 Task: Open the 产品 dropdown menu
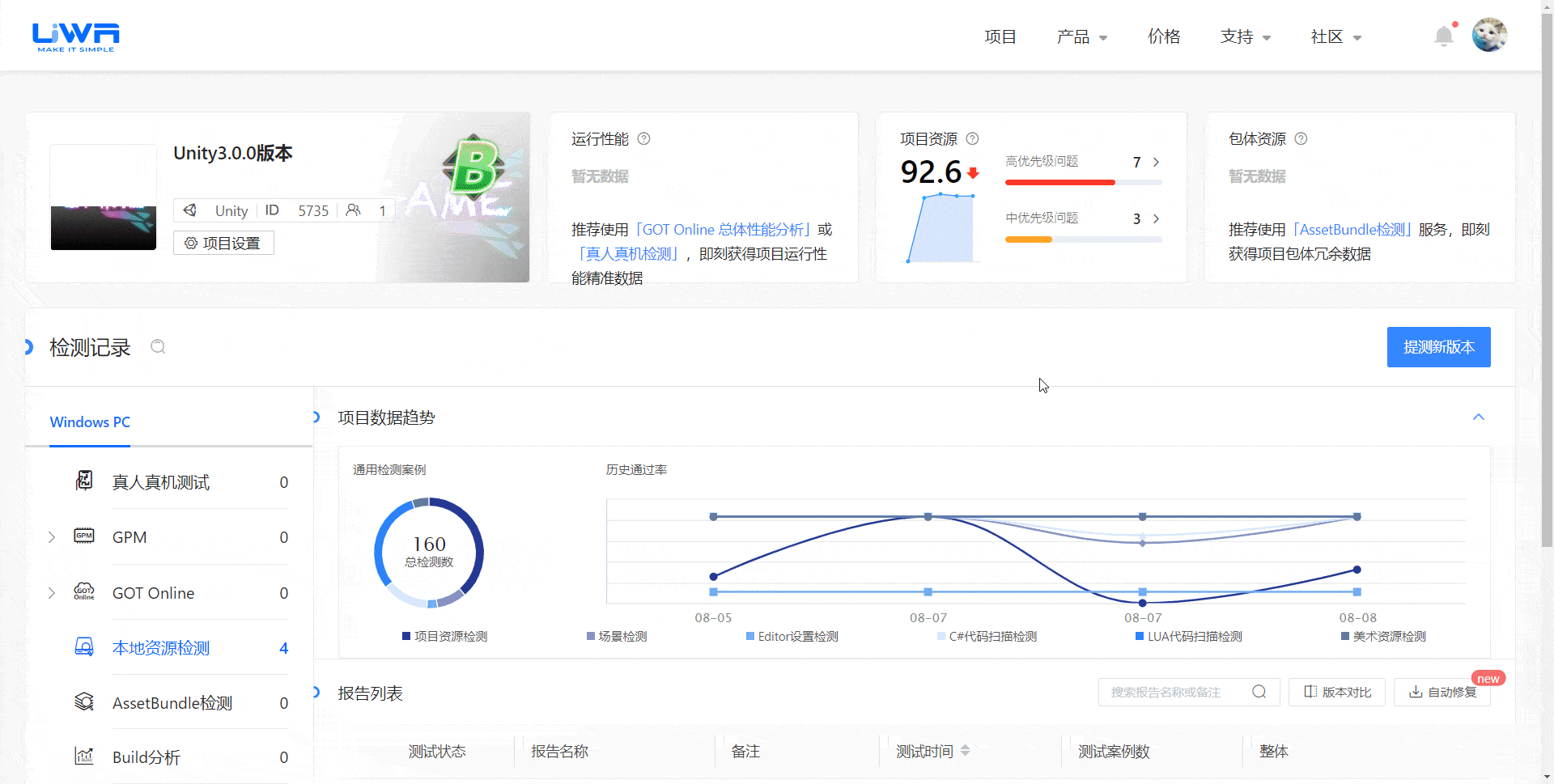[x=1081, y=36]
